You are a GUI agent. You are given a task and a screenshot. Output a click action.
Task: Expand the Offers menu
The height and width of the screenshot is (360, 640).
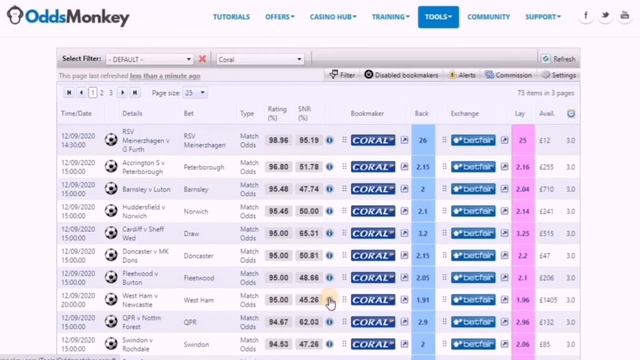280,17
